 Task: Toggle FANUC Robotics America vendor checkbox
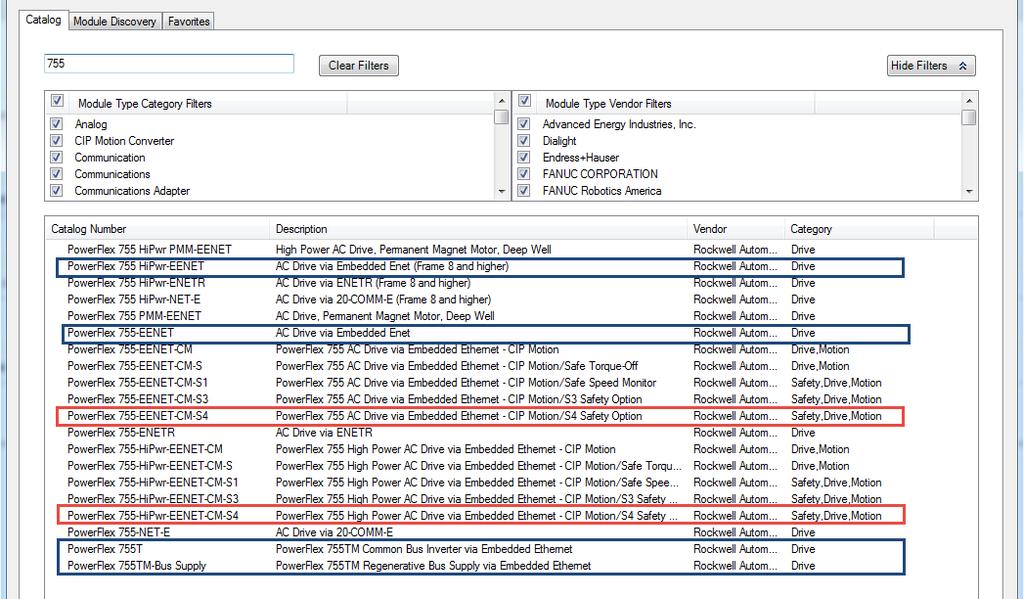click(524, 191)
